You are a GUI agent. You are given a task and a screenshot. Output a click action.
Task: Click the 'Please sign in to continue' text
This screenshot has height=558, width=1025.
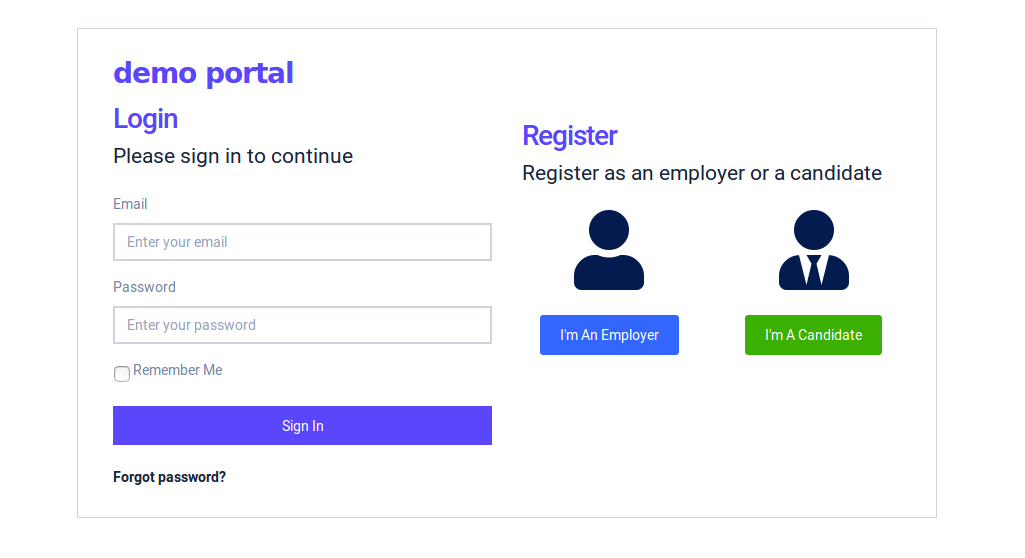tap(233, 156)
